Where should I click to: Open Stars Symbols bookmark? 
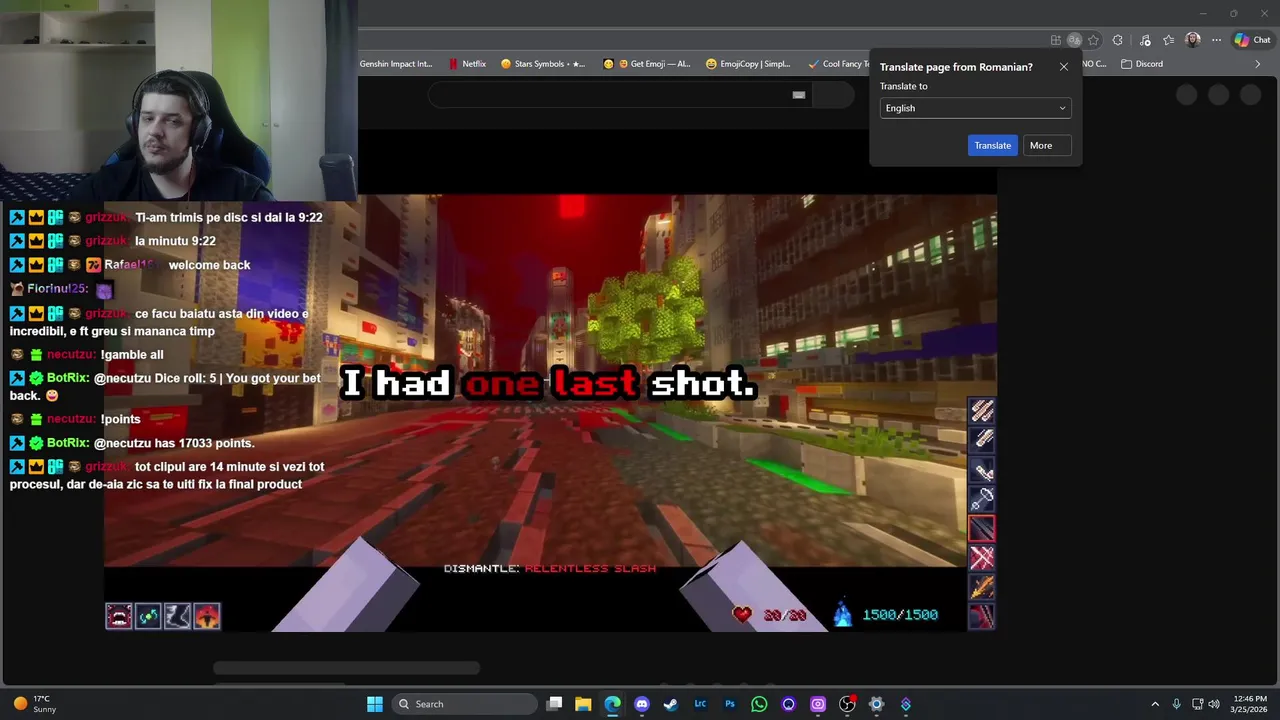(x=543, y=64)
